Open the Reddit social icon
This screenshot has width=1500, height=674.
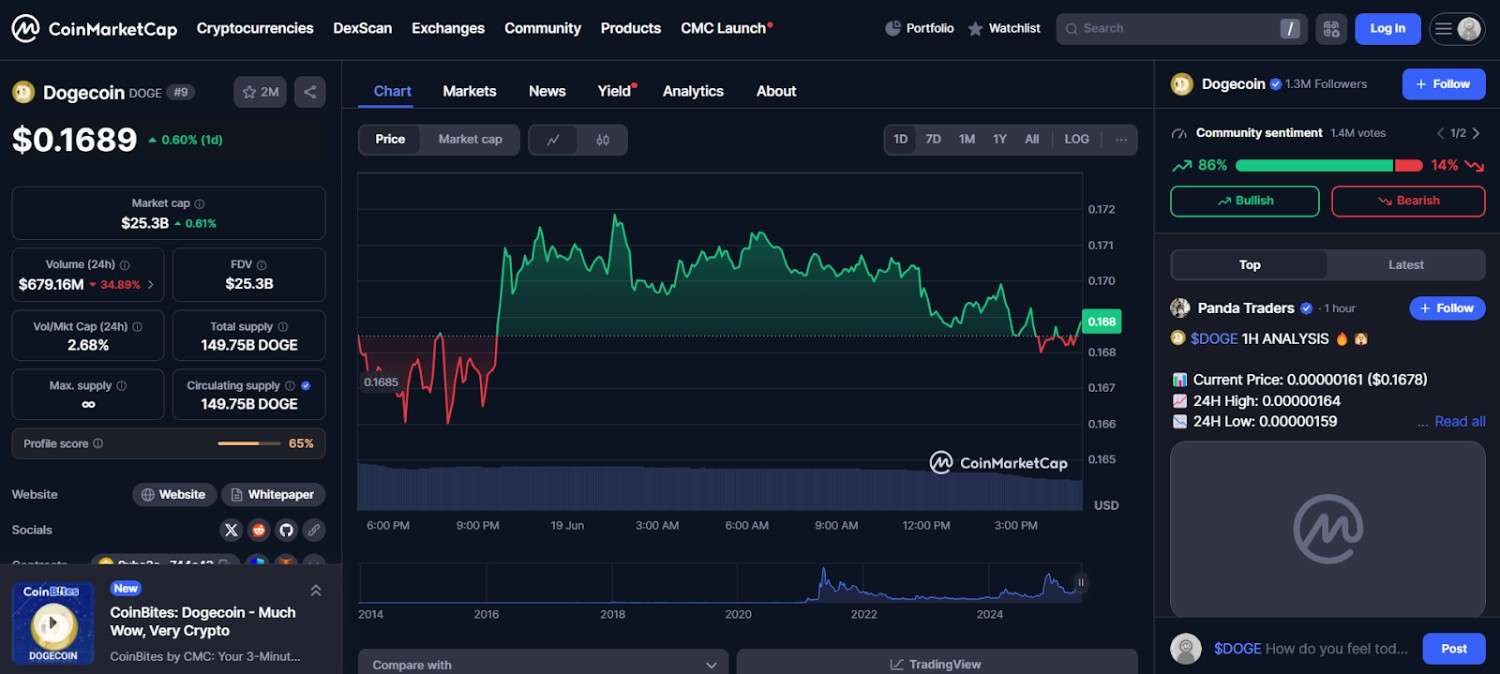259,530
